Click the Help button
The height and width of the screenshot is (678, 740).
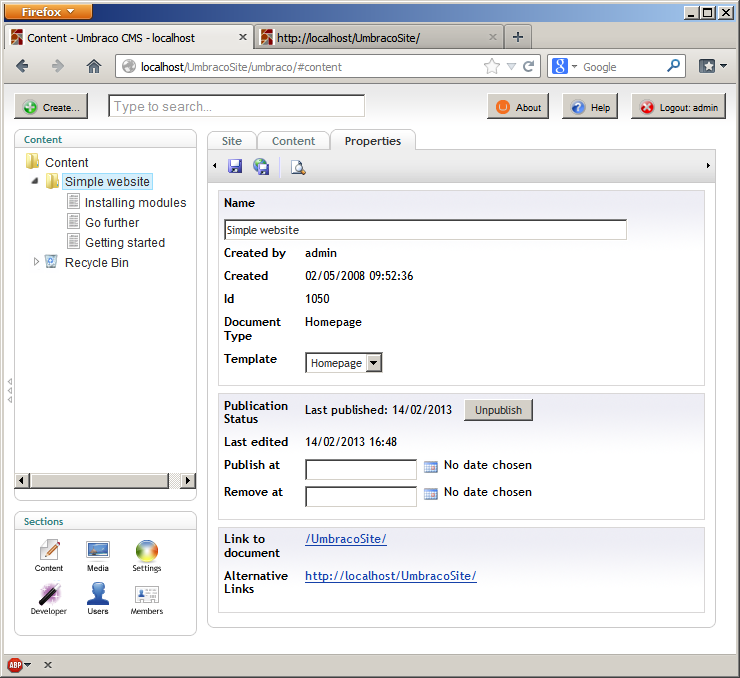pyautogui.click(x=590, y=107)
